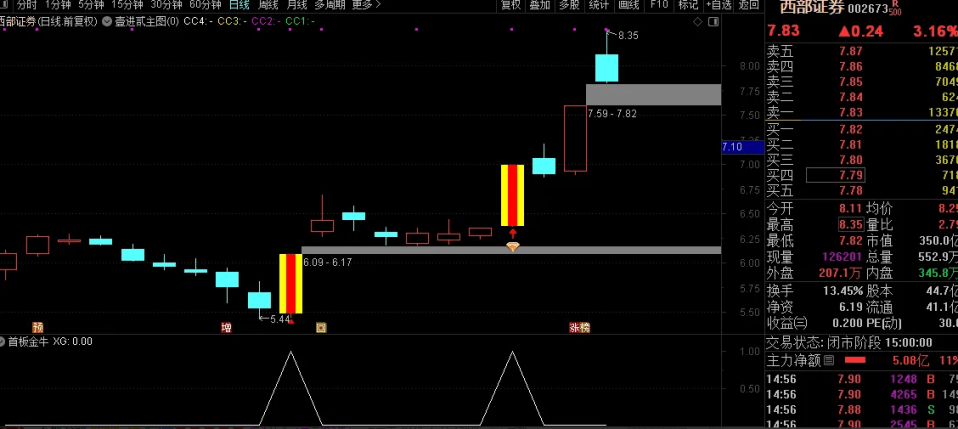Click the 涨停 marker icon on chart
The image size is (958, 429).
coord(580,327)
